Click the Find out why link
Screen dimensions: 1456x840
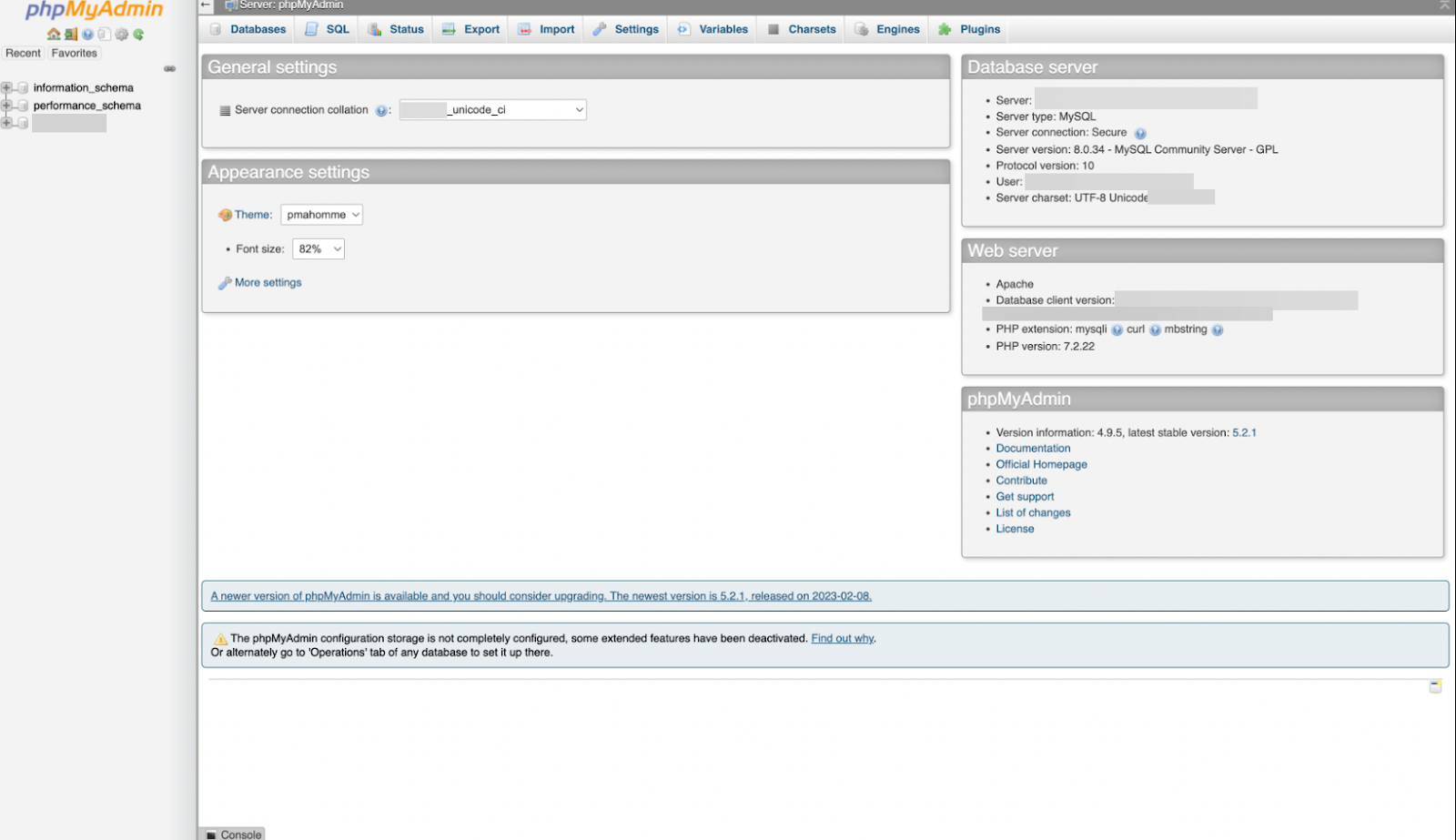pyautogui.click(x=843, y=639)
